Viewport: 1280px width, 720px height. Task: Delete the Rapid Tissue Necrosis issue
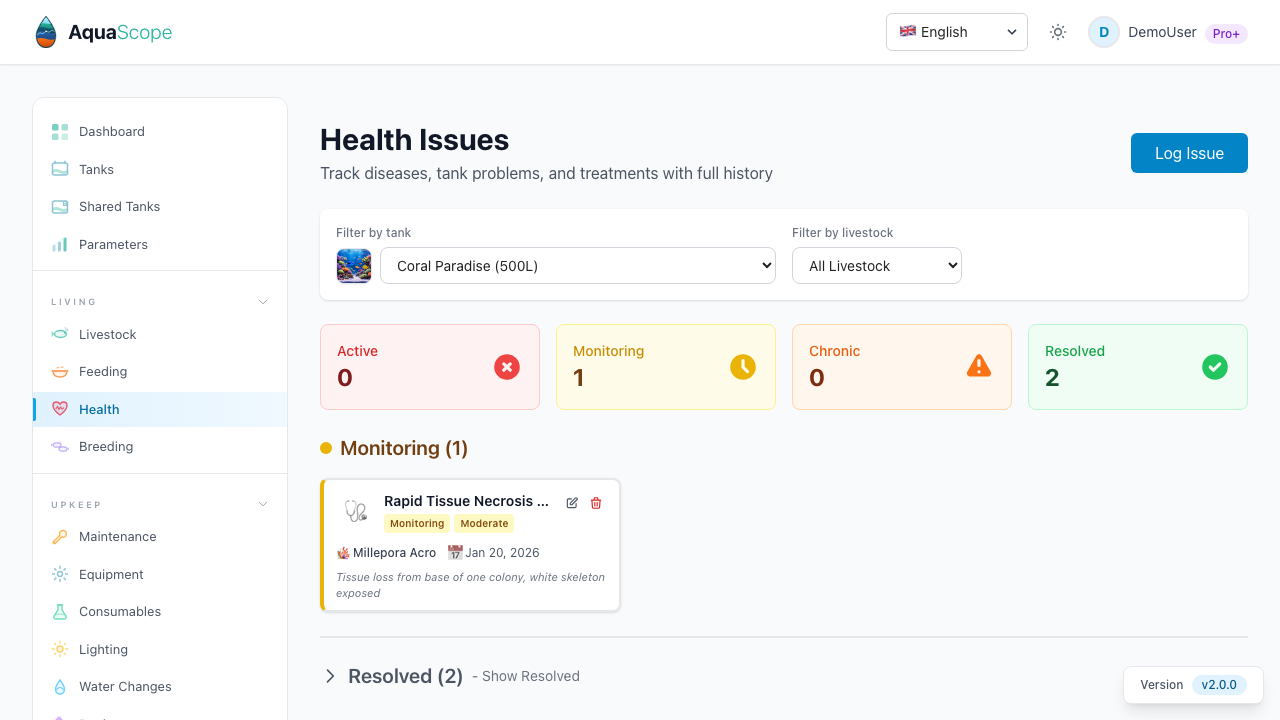(x=596, y=503)
